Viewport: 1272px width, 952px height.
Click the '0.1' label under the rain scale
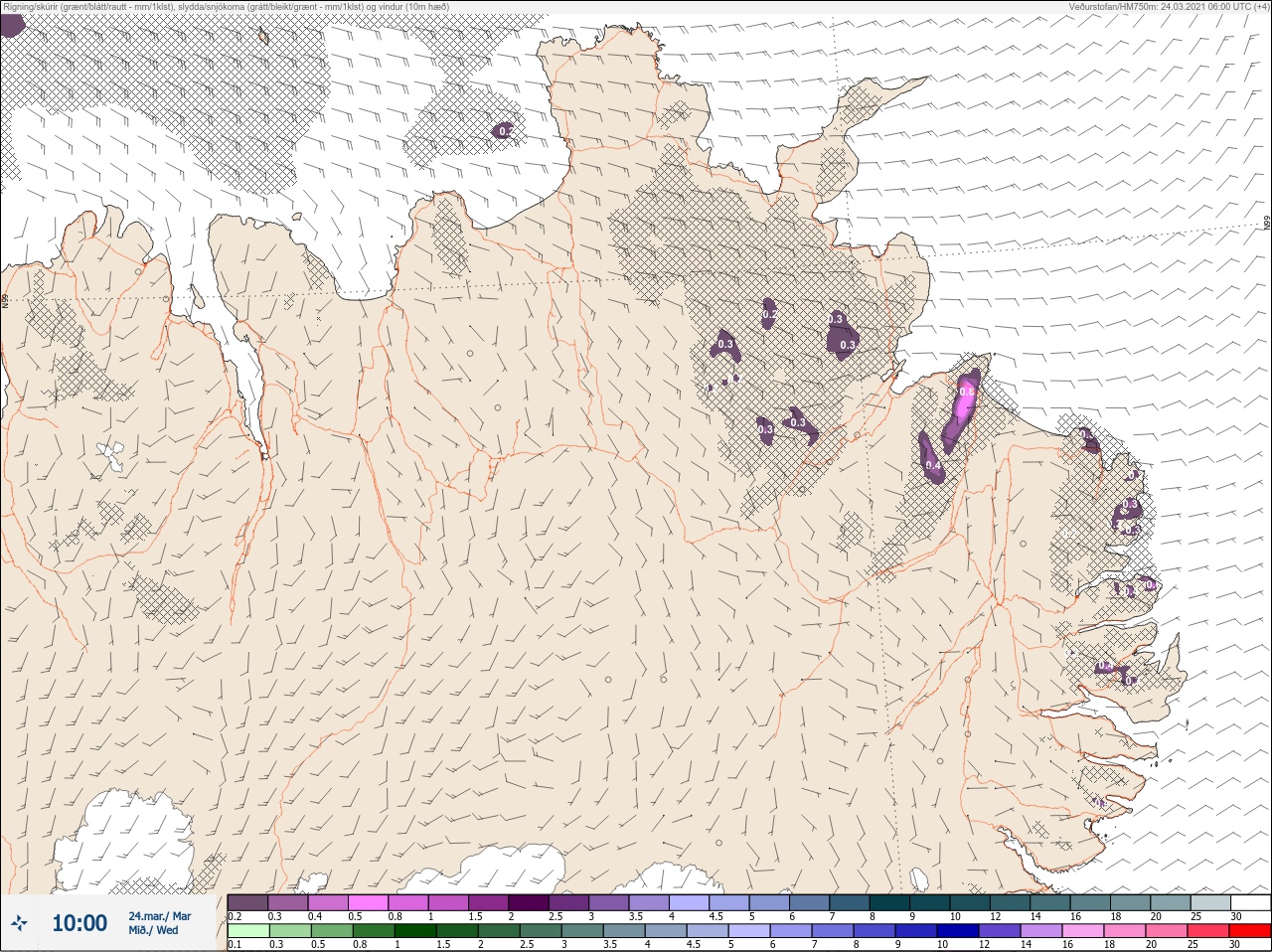point(235,944)
